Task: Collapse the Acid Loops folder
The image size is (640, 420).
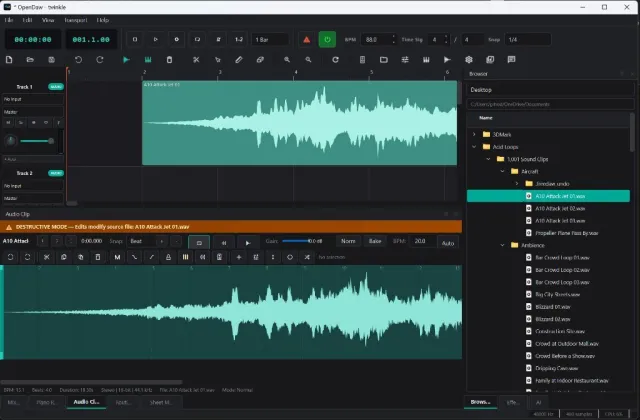Action: coord(474,147)
